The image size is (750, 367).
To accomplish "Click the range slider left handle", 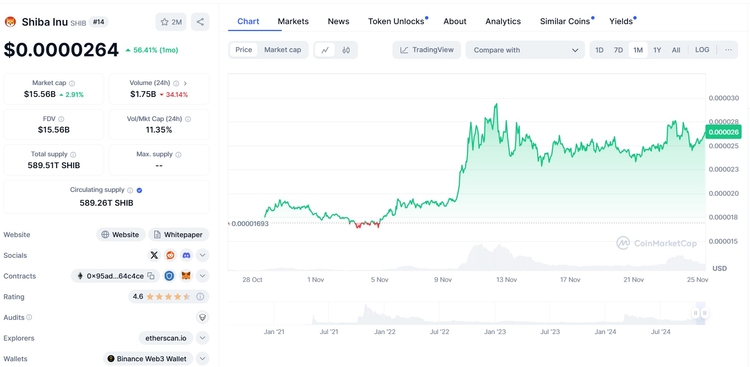I will click(695, 313).
